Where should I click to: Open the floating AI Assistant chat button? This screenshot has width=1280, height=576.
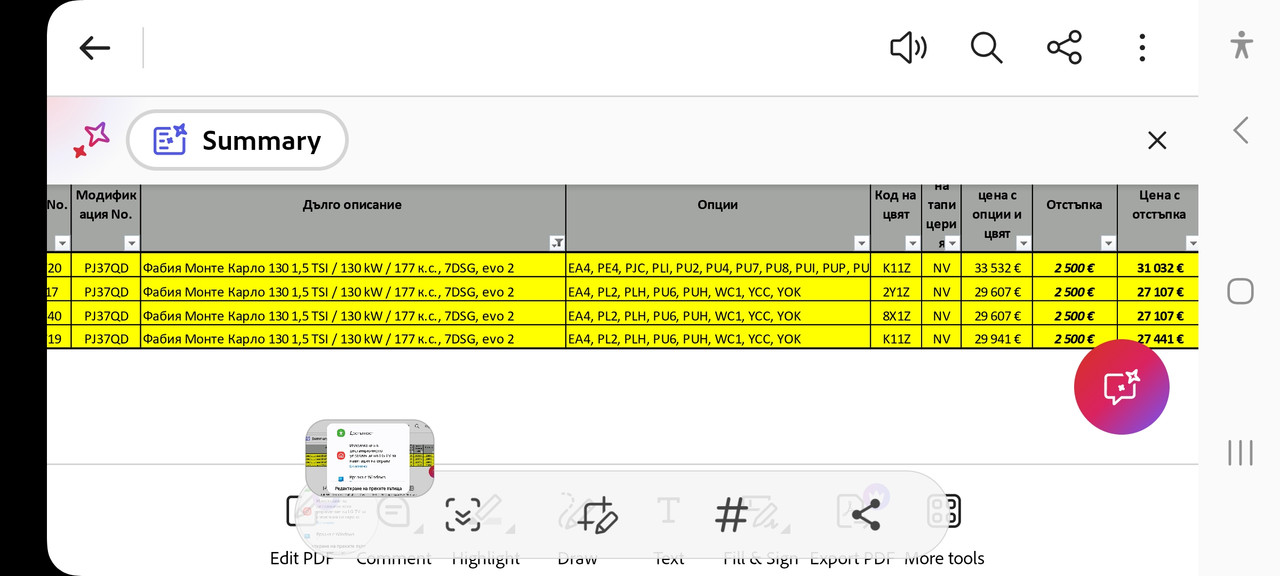click(x=1121, y=387)
